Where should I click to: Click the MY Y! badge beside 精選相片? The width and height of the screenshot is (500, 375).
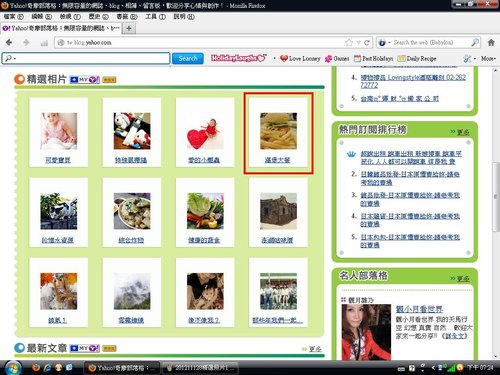85,80
